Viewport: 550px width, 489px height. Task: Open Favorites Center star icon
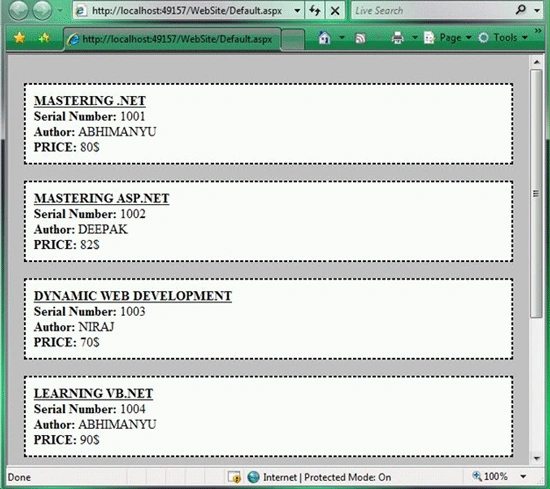tap(20, 38)
